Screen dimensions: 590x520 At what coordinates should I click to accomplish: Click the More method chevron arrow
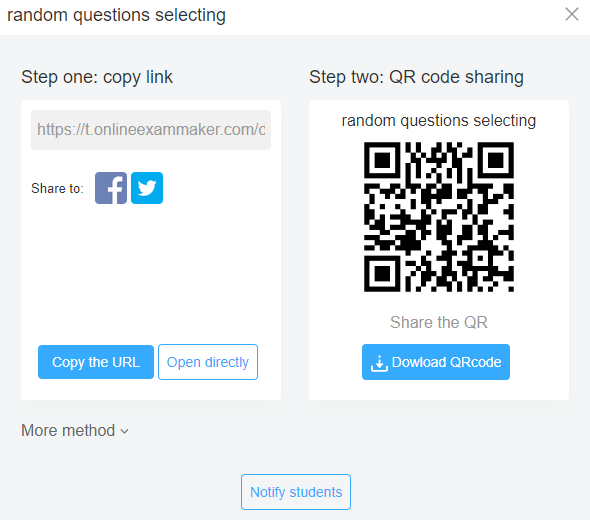click(125, 431)
